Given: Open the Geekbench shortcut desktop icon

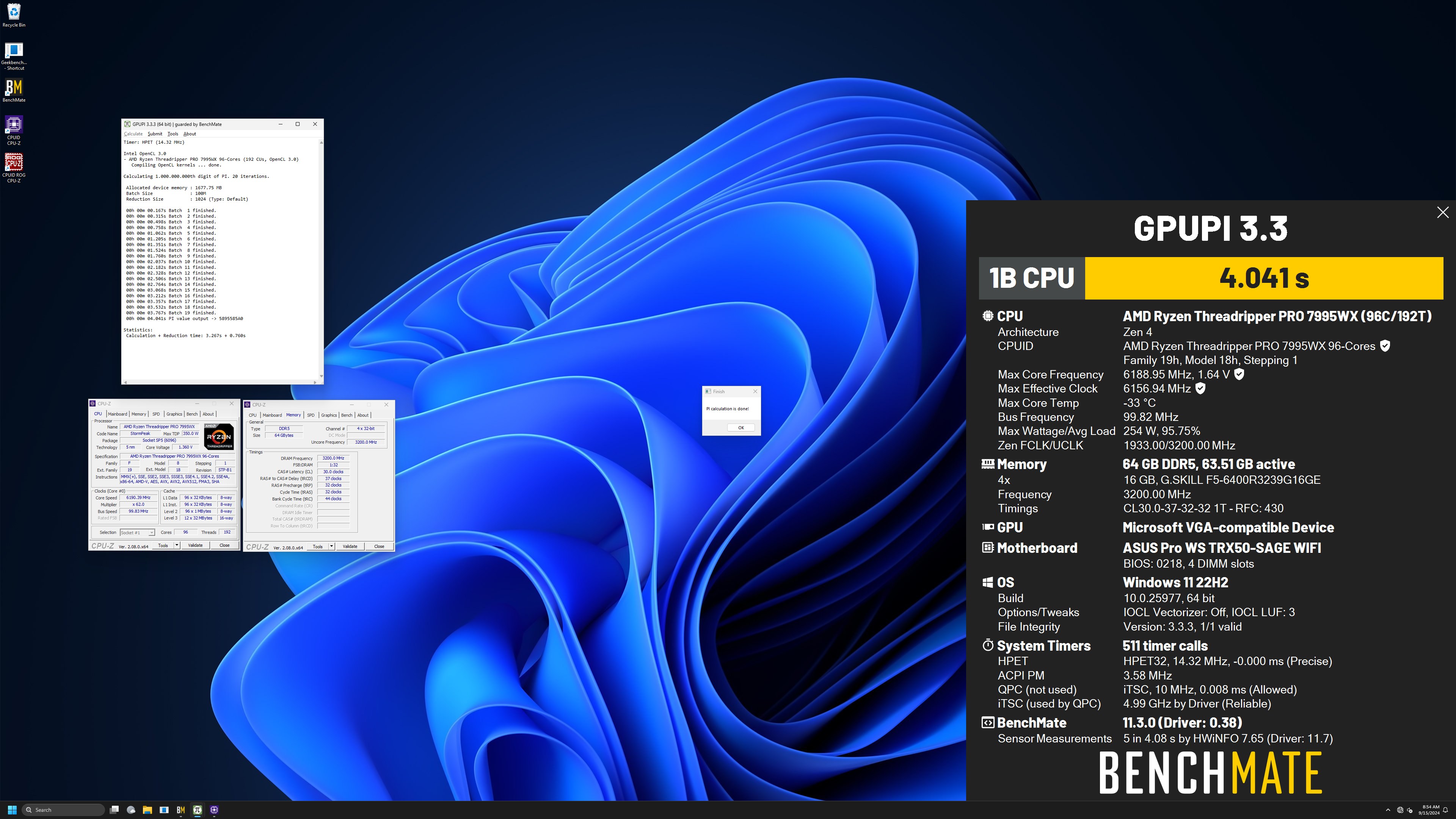Looking at the screenshot, I should pyautogui.click(x=14, y=56).
